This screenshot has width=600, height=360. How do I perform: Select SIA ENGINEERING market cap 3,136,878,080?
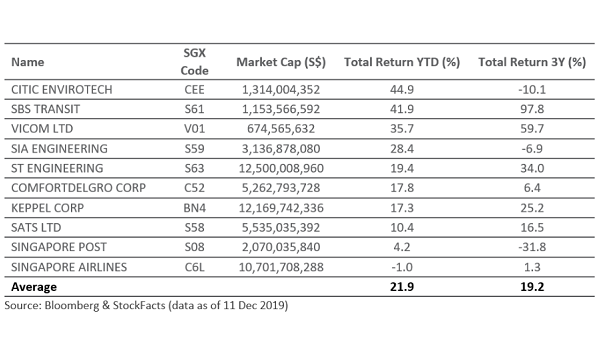coord(281,149)
